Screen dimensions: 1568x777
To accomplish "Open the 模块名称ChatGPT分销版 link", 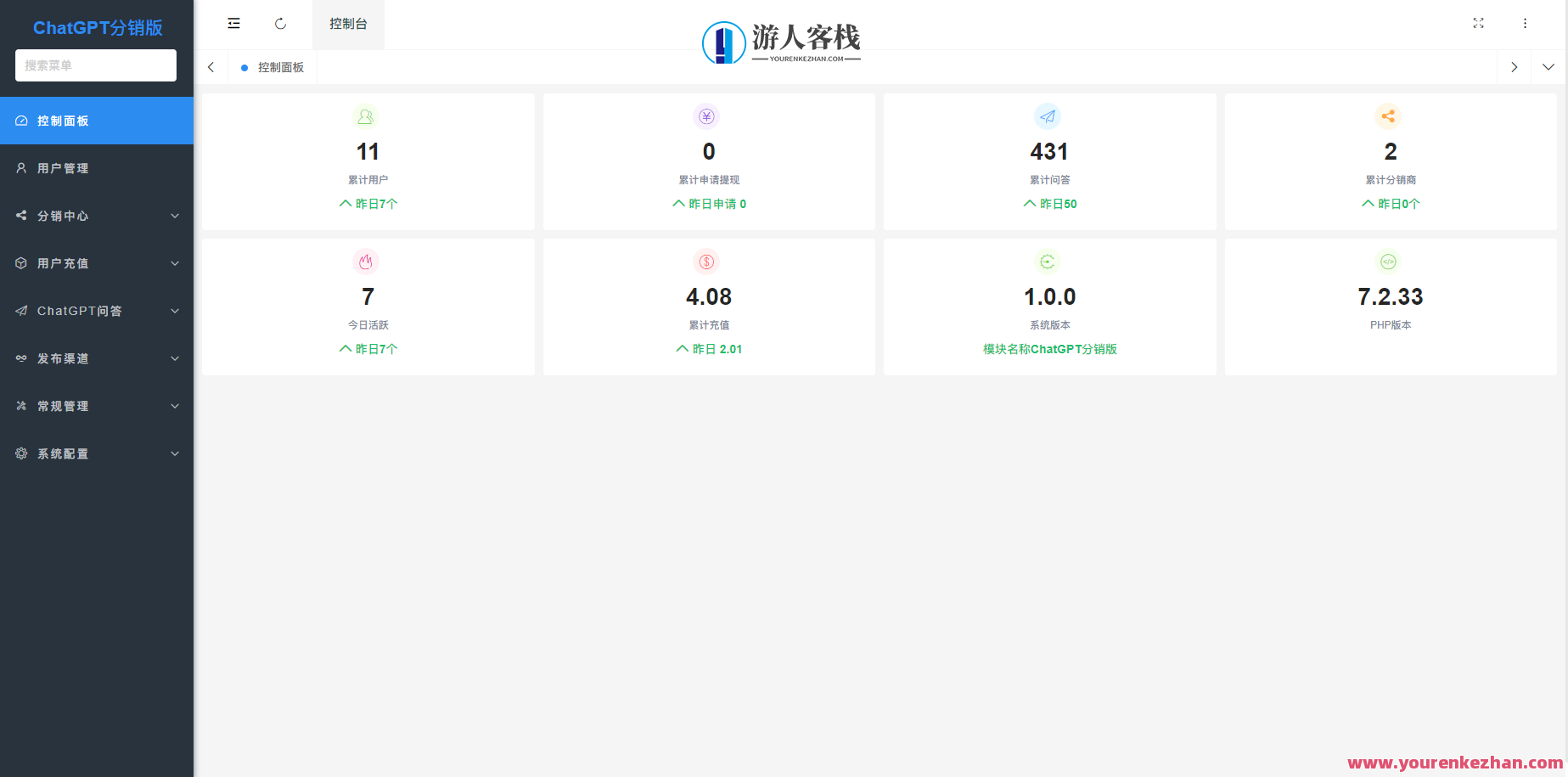I will pyautogui.click(x=1049, y=348).
